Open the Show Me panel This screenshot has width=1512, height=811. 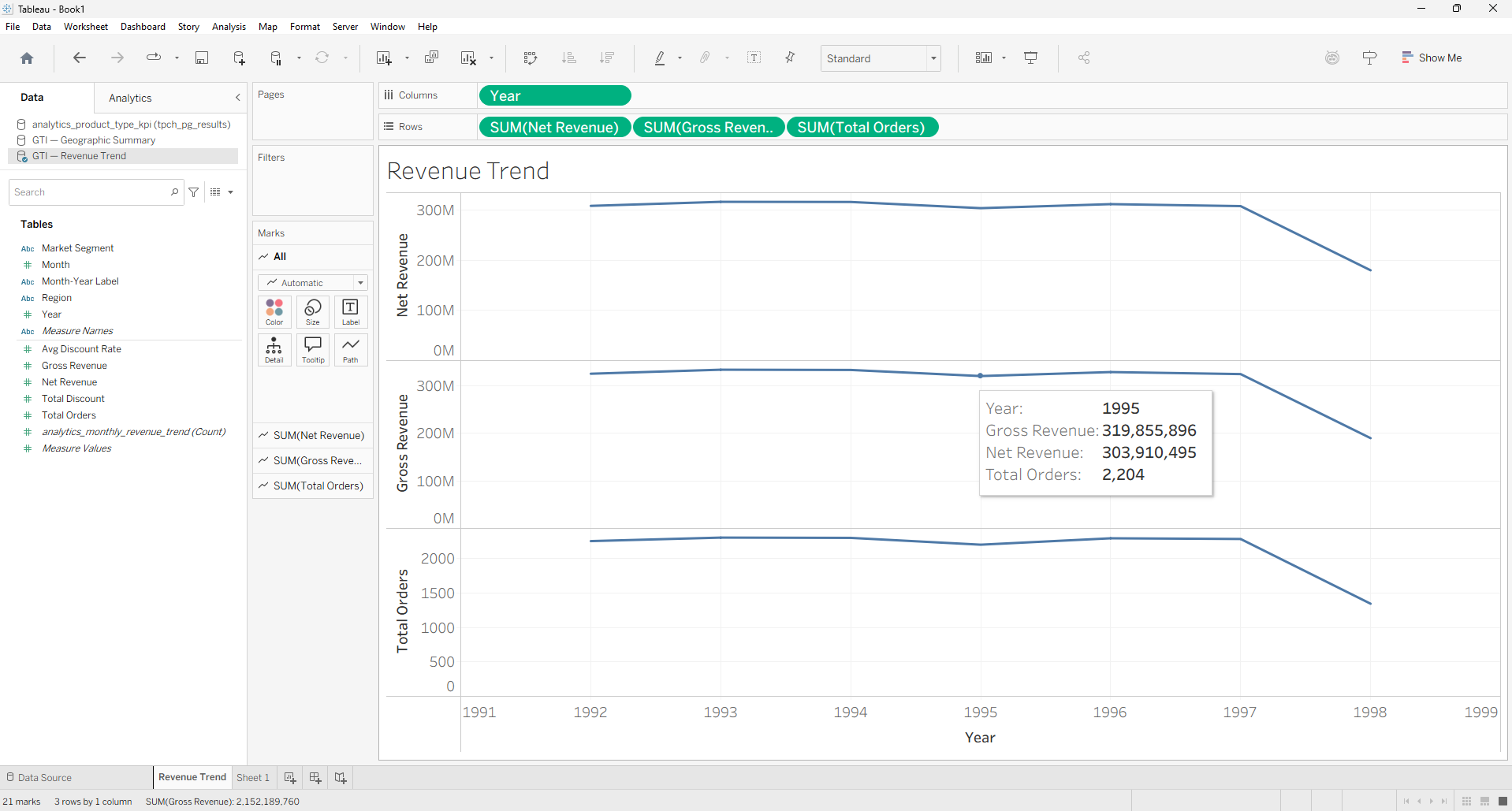[1432, 58]
